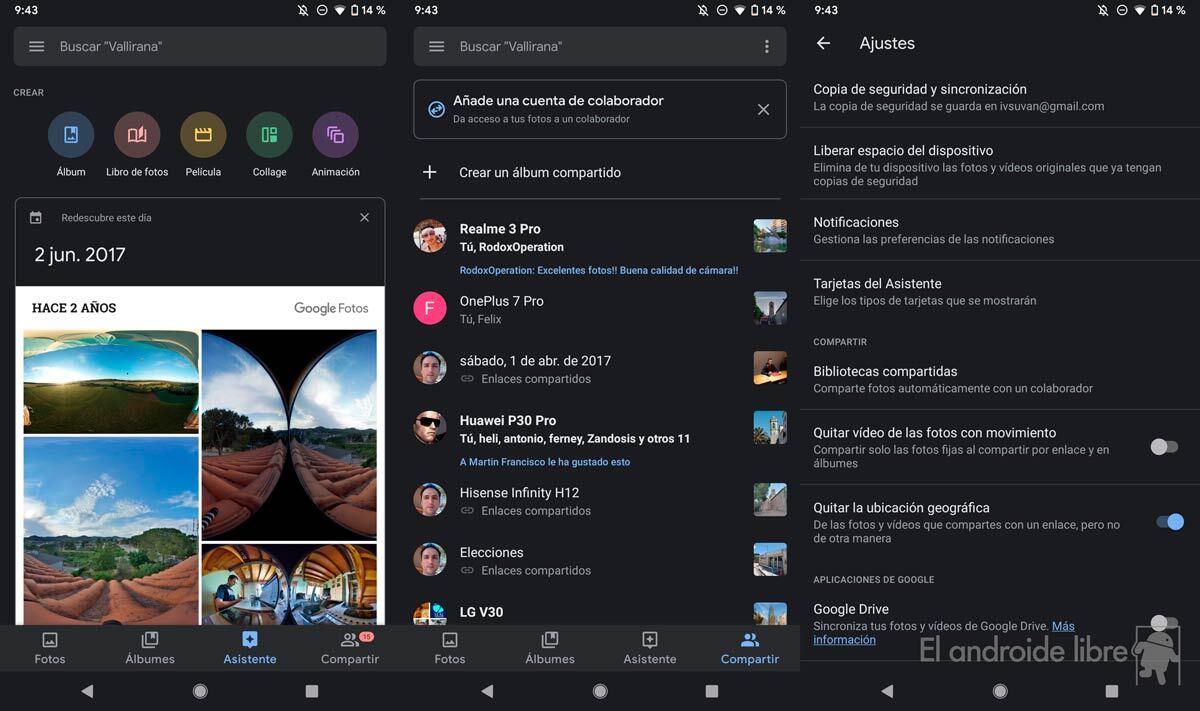Tap the Libro de fotos create icon
Viewport: 1200px width, 711px height.
coord(137,135)
